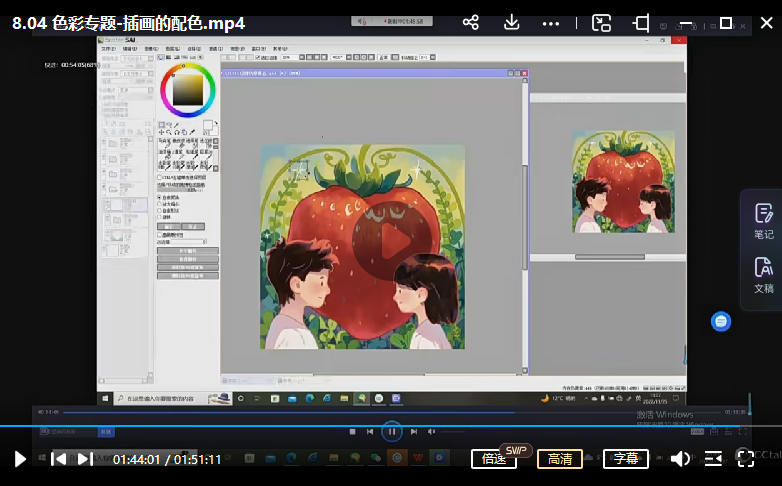Click the share icon in top bar
The height and width of the screenshot is (486, 782).
471,23
